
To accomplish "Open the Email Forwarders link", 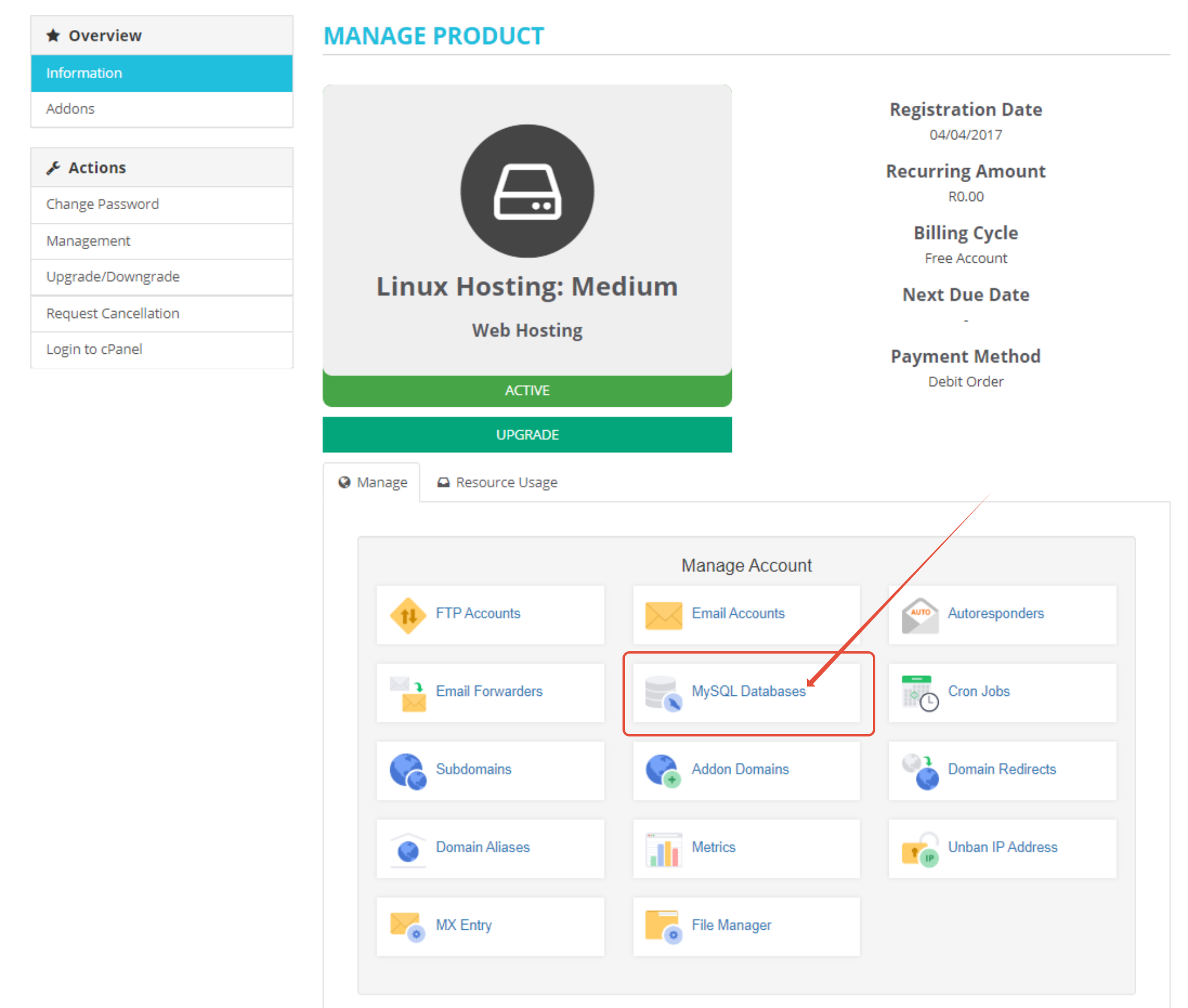I will coord(488,691).
